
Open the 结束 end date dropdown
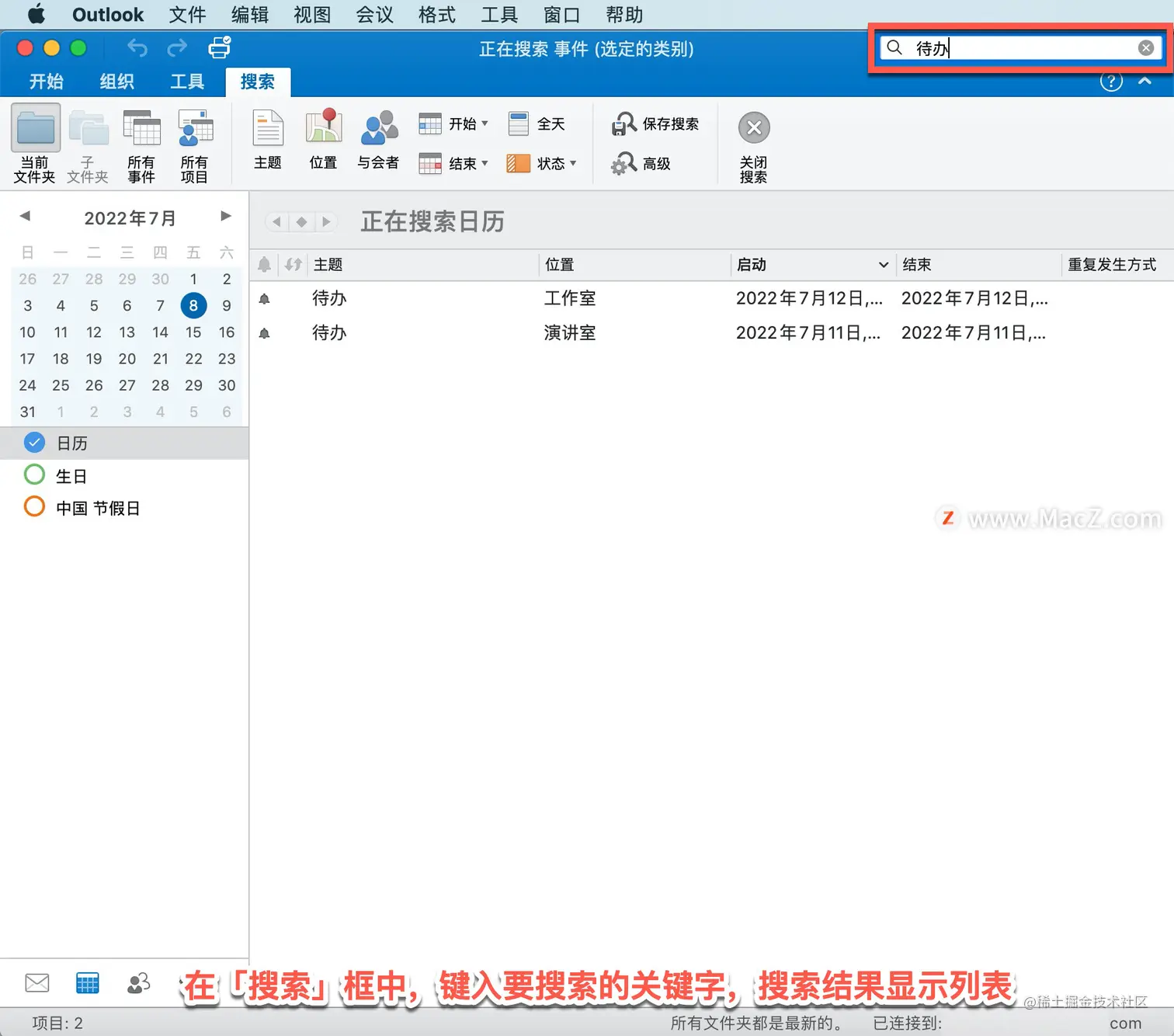click(x=453, y=164)
